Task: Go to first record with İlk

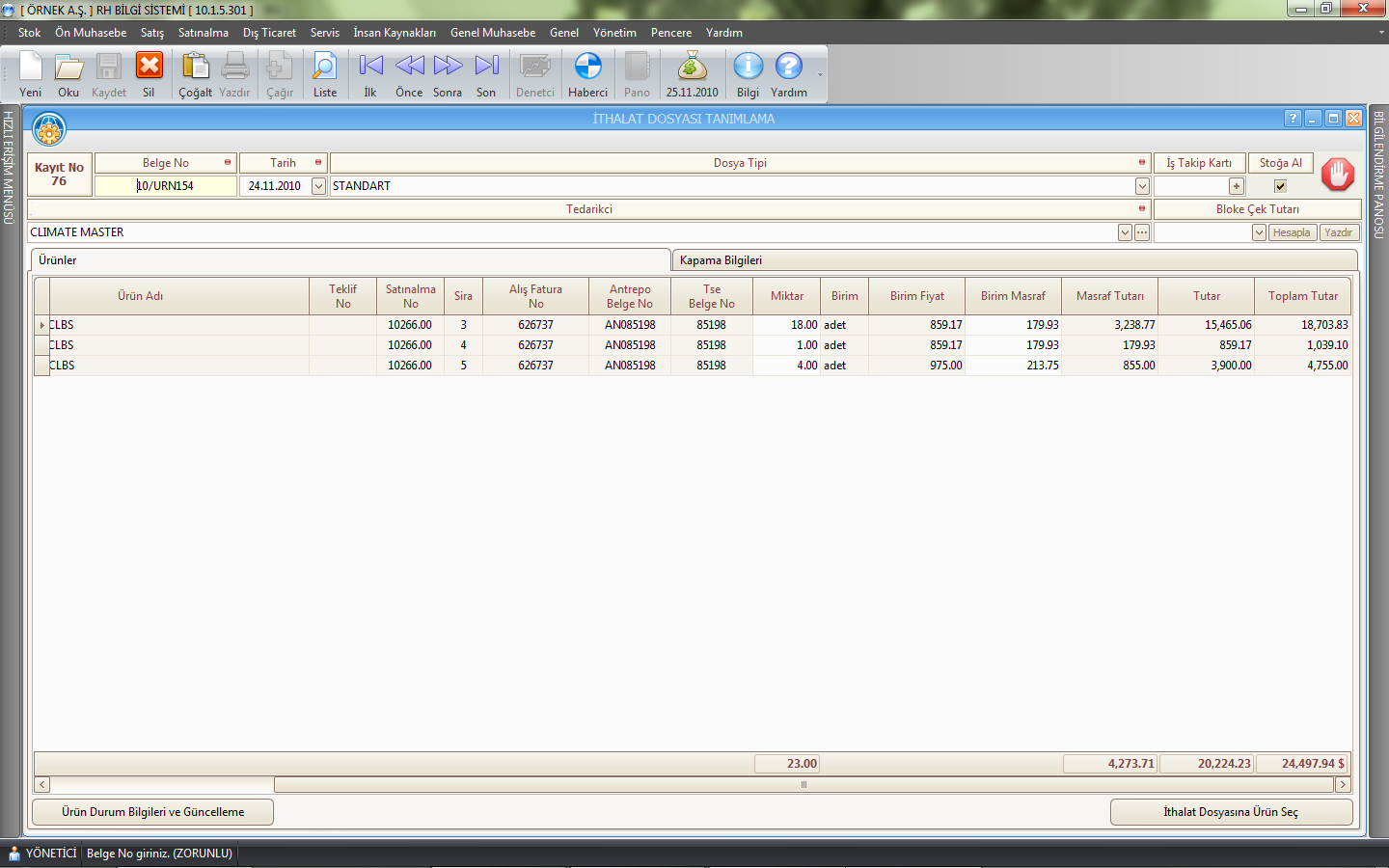Action: point(370,68)
